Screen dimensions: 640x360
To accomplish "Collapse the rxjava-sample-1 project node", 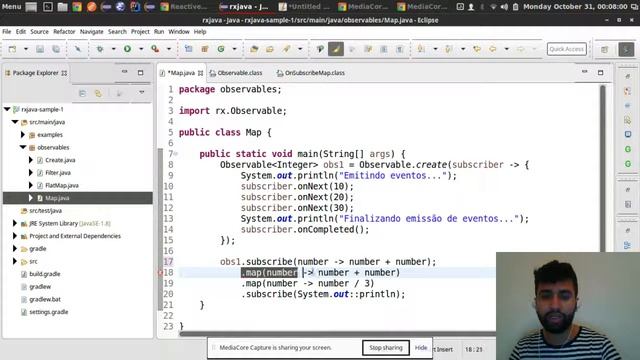I will [7, 109].
